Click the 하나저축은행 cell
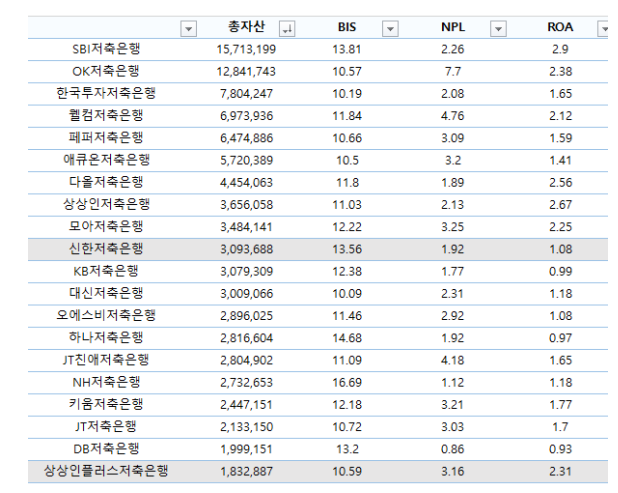Viewport: 618px width, 493px height. pos(106,337)
